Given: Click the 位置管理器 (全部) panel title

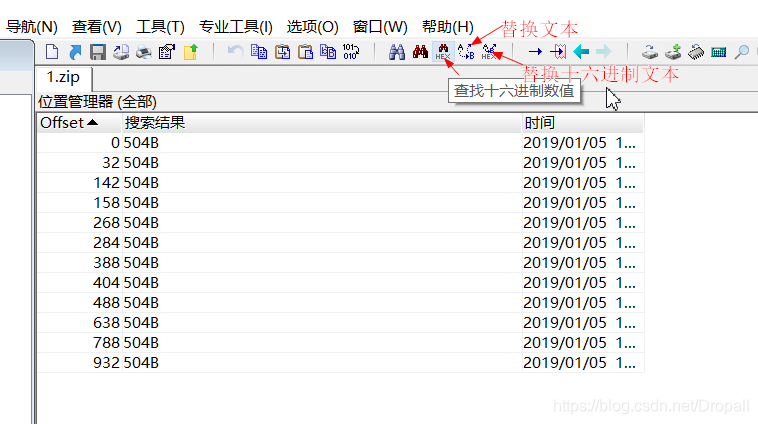Looking at the screenshot, I should (x=98, y=102).
